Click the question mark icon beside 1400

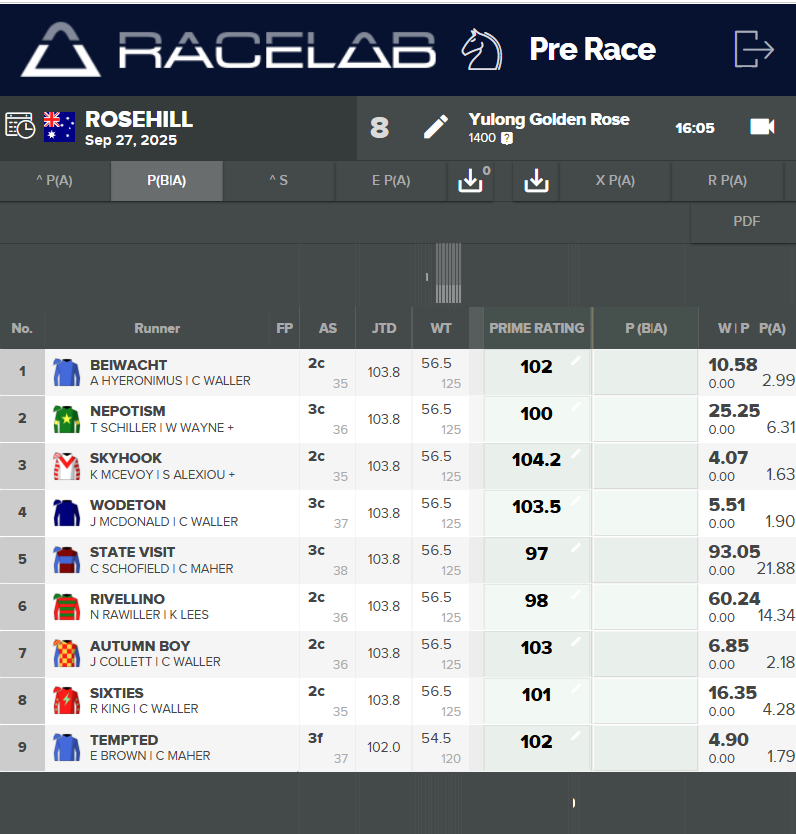(507, 138)
